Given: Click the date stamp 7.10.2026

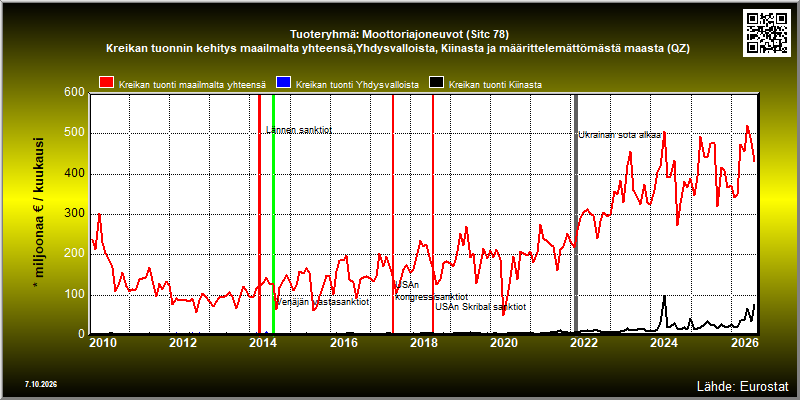Looking at the screenshot, I should pyautogui.click(x=40, y=383).
